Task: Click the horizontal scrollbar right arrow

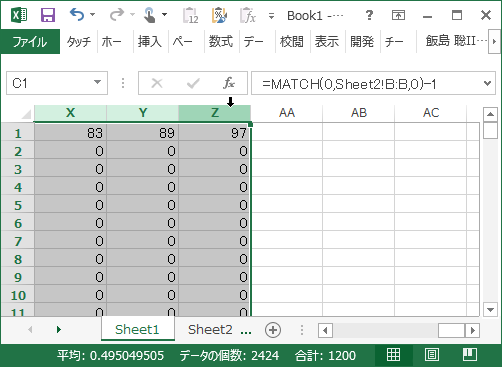Action: click(472, 330)
